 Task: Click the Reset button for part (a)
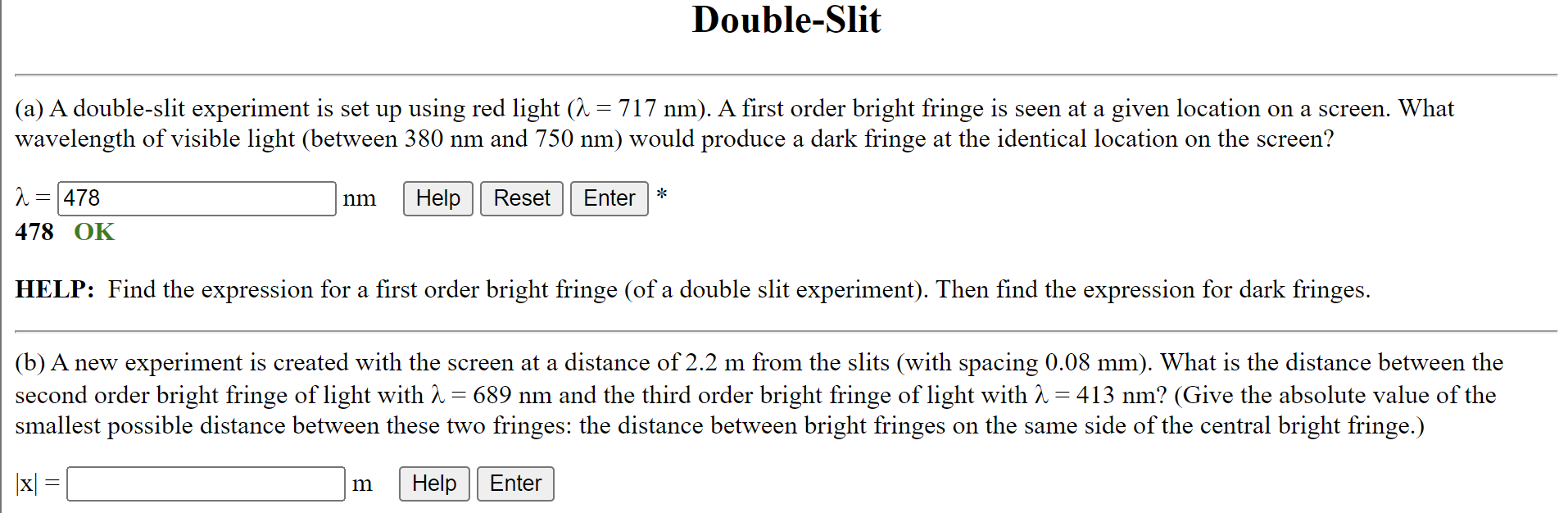pyautogui.click(x=521, y=198)
